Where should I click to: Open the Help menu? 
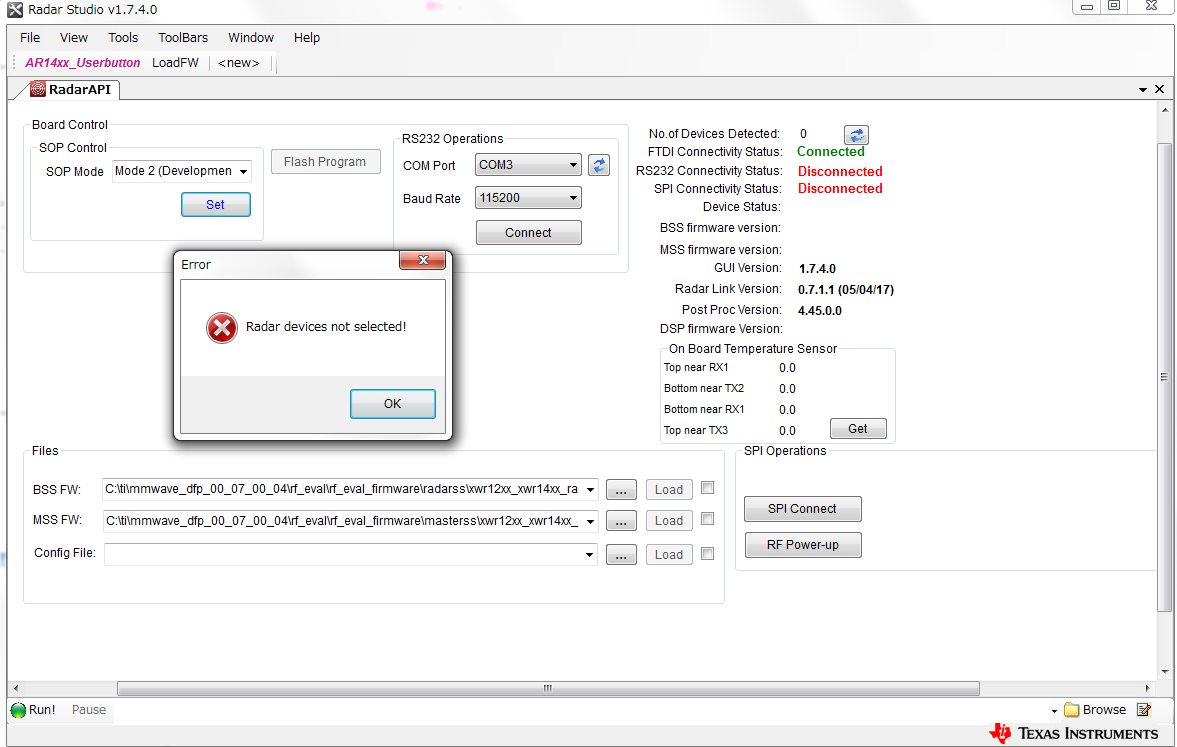click(306, 38)
